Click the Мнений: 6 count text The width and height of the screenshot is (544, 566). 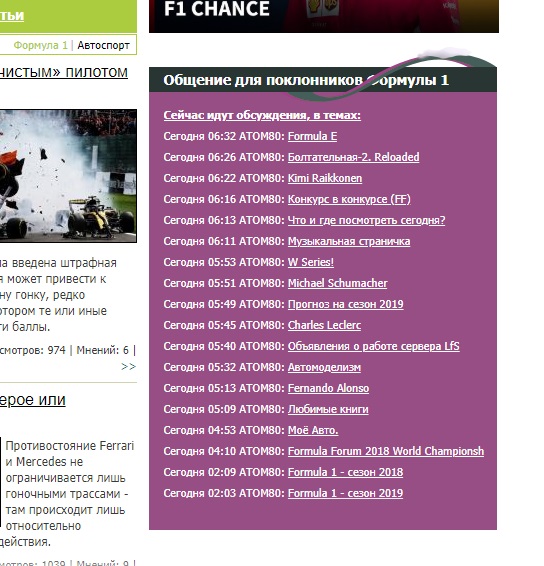click(x=103, y=350)
